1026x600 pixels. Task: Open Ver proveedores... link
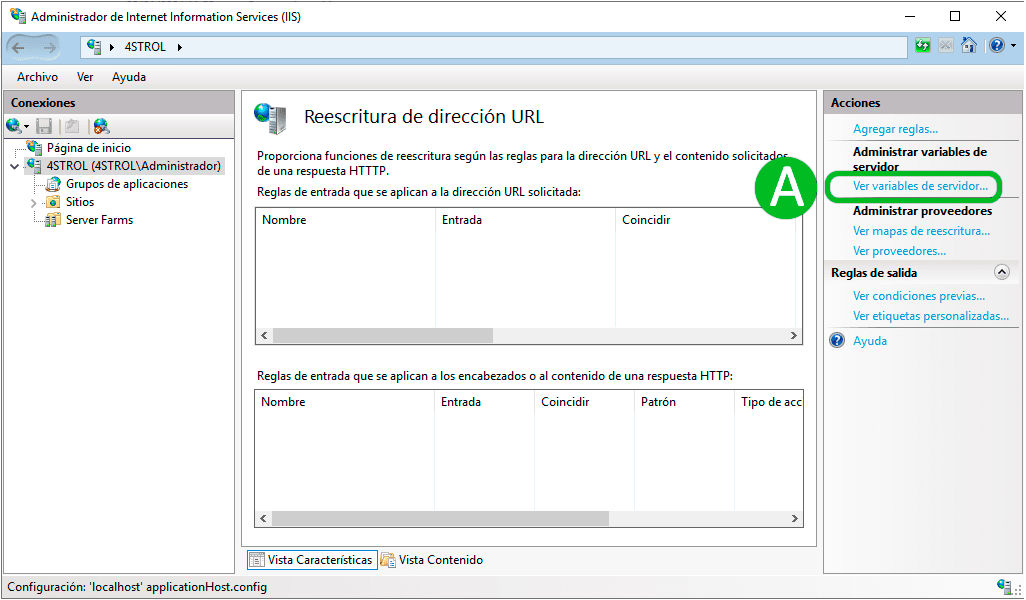click(899, 251)
